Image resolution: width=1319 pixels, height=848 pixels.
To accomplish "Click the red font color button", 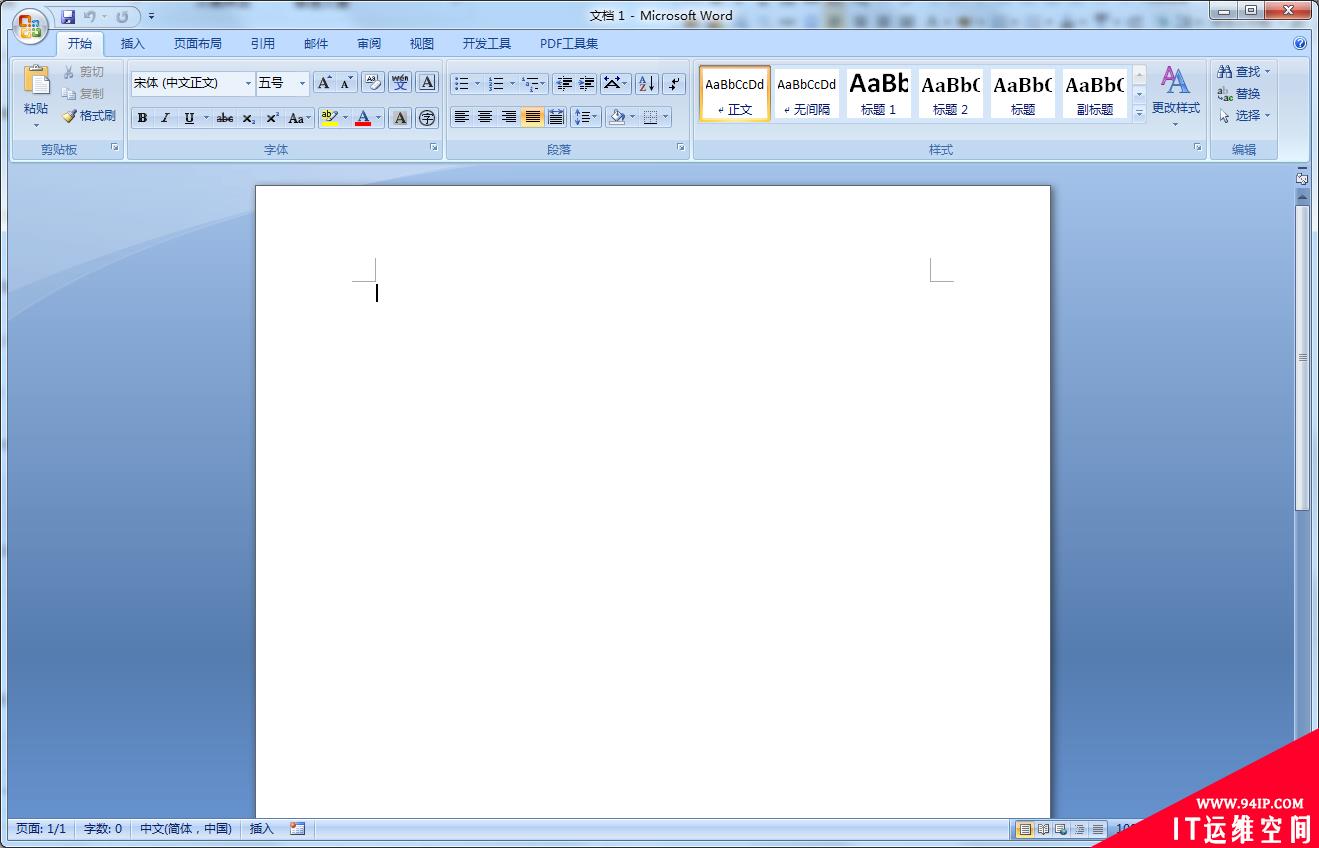I will [363, 118].
